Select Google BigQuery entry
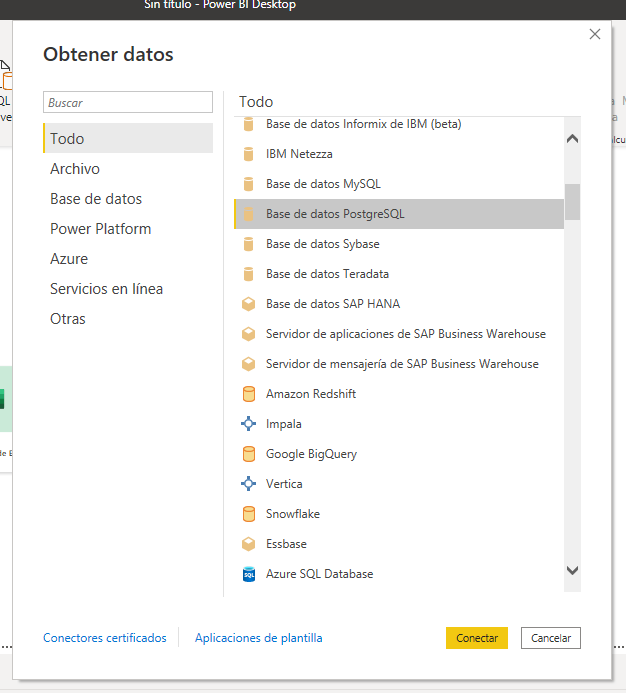 click(399, 454)
